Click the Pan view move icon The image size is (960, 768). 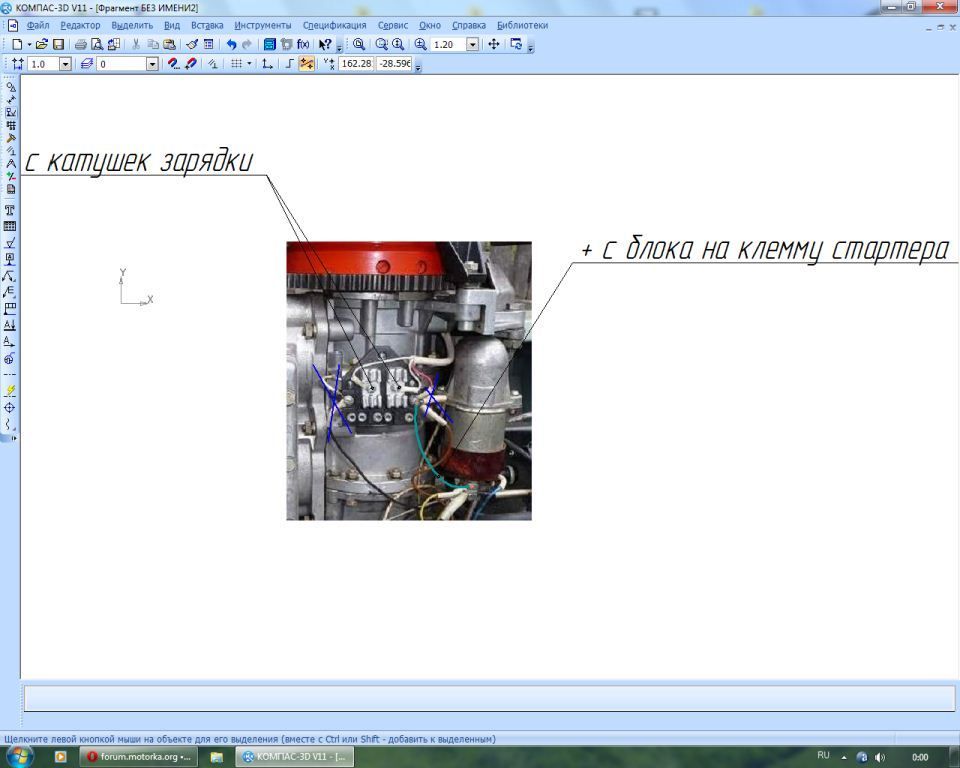click(494, 45)
